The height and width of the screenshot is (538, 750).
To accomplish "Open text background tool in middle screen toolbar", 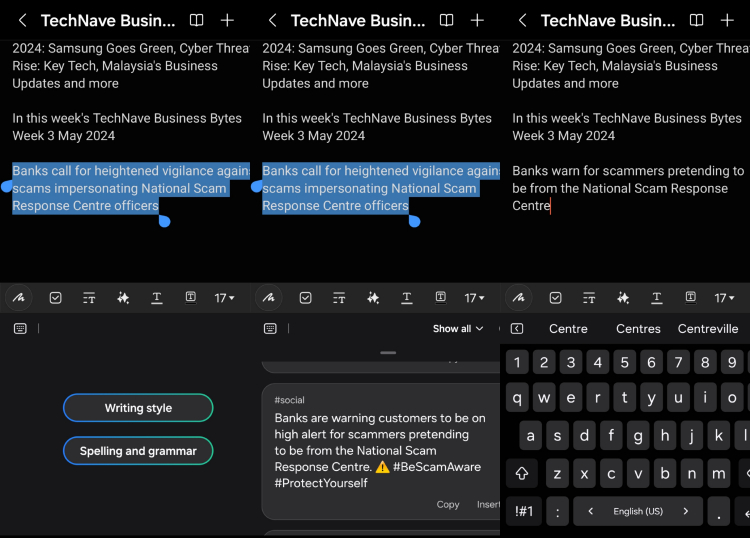I will click(x=441, y=297).
